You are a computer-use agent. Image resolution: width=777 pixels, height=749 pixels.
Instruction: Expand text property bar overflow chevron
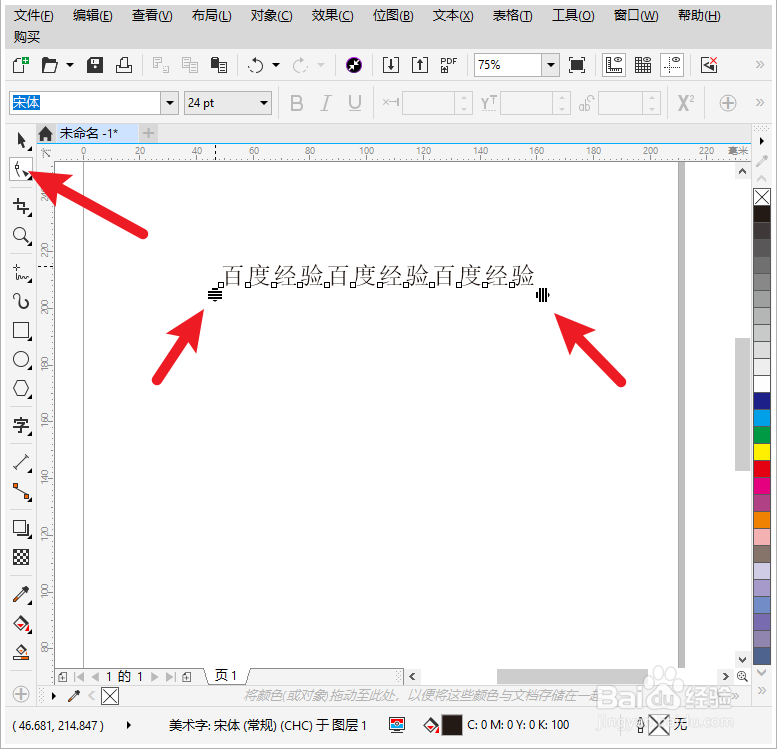pyautogui.click(x=760, y=103)
